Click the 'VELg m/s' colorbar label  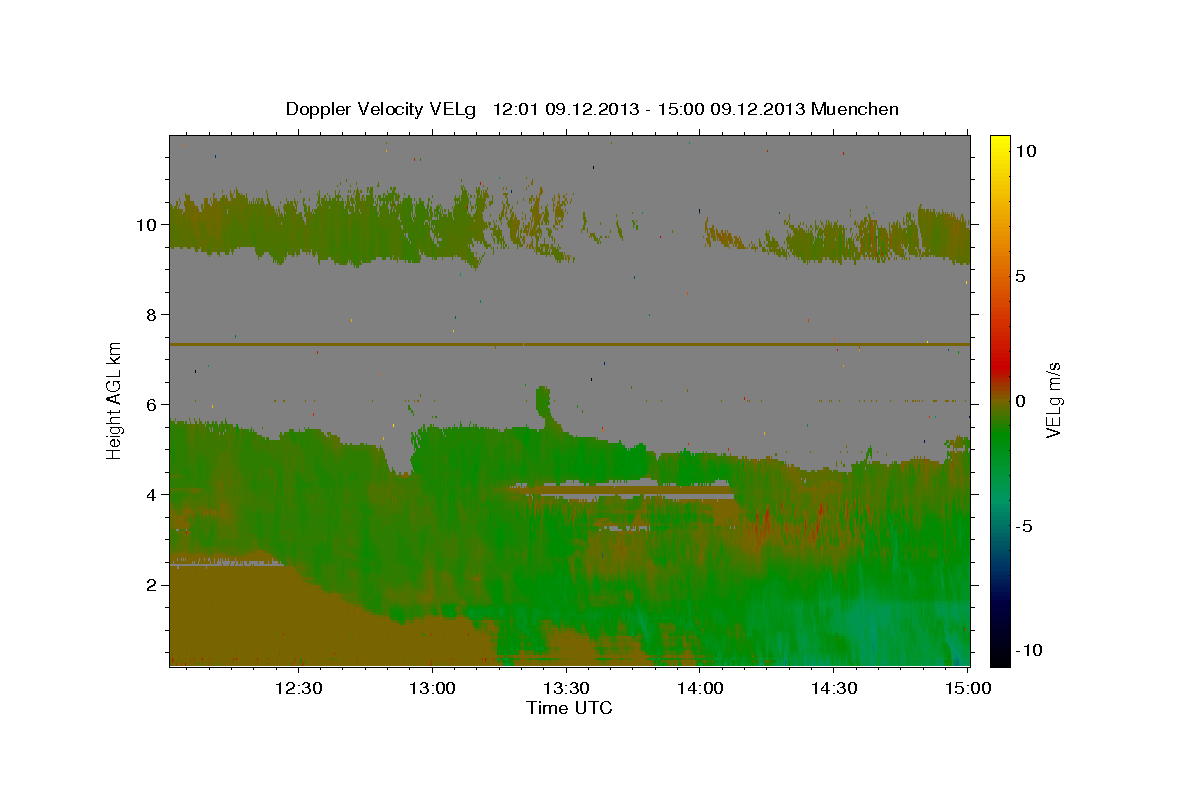click(1054, 400)
